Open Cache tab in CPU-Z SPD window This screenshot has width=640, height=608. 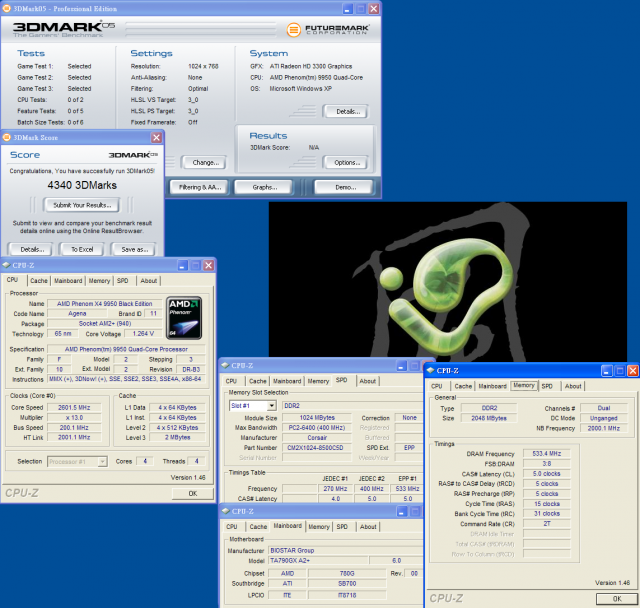click(258, 381)
